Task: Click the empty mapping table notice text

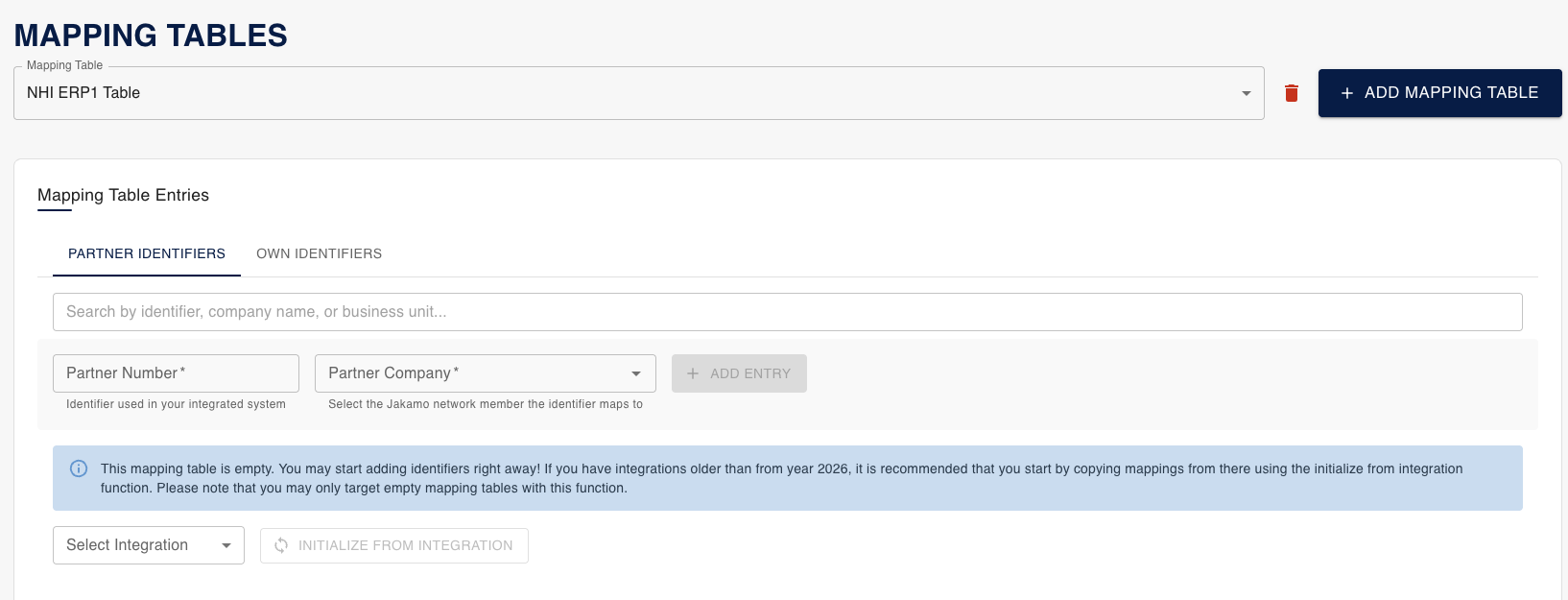Action: point(781,478)
